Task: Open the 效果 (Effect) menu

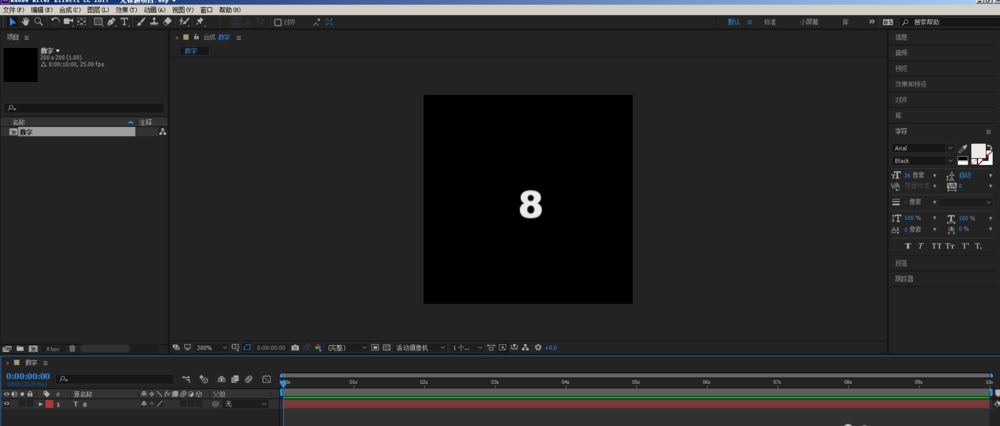Action: (x=126, y=10)
